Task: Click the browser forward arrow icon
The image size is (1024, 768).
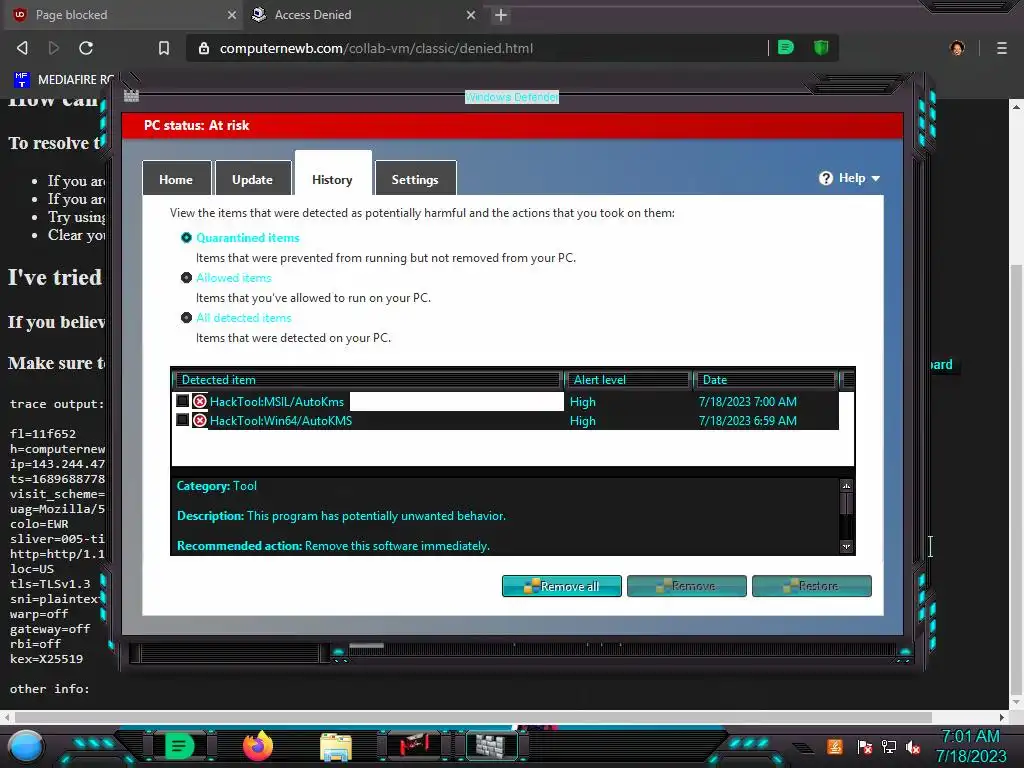Action: pos(54,48)
